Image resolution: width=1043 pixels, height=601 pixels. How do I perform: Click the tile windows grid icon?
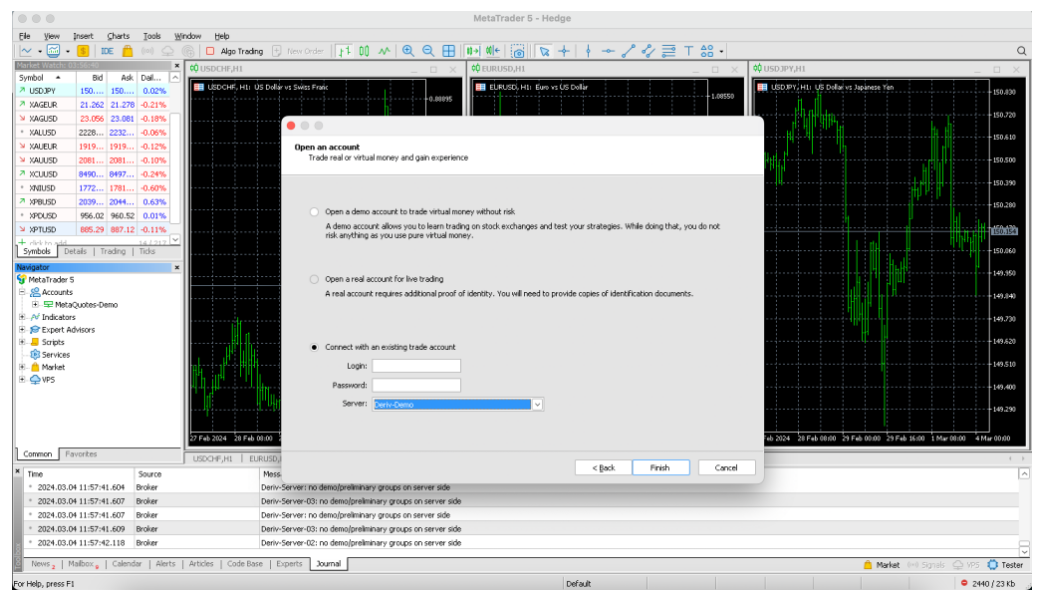(x=449, y=51)
